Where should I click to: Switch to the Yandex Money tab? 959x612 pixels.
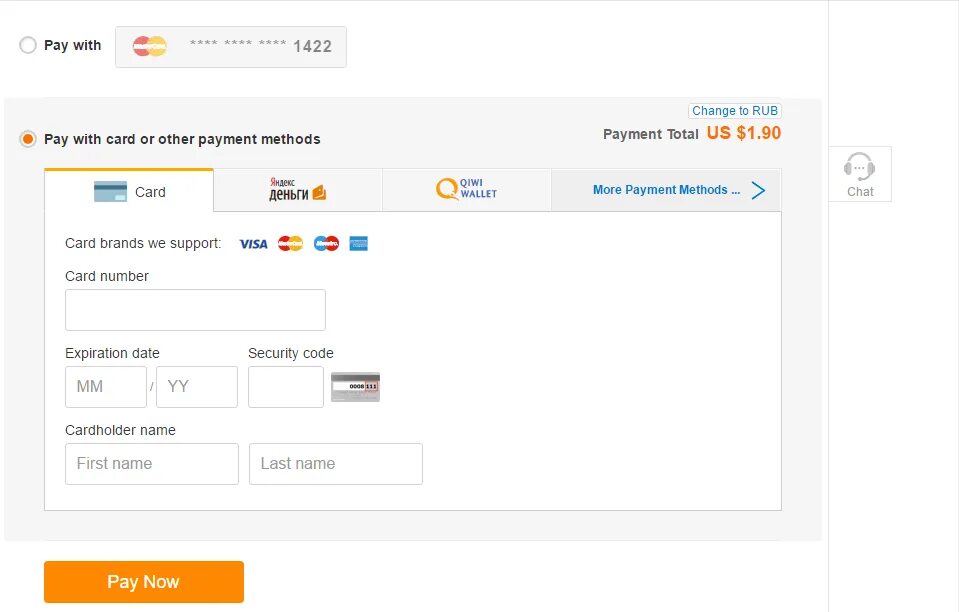[298, 190]
